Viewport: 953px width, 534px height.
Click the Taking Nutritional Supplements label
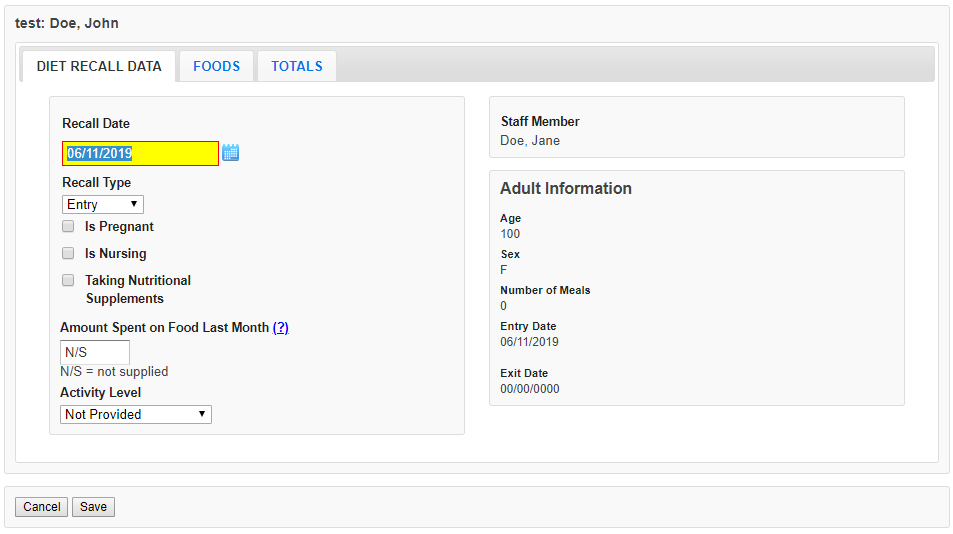[137, 289]
